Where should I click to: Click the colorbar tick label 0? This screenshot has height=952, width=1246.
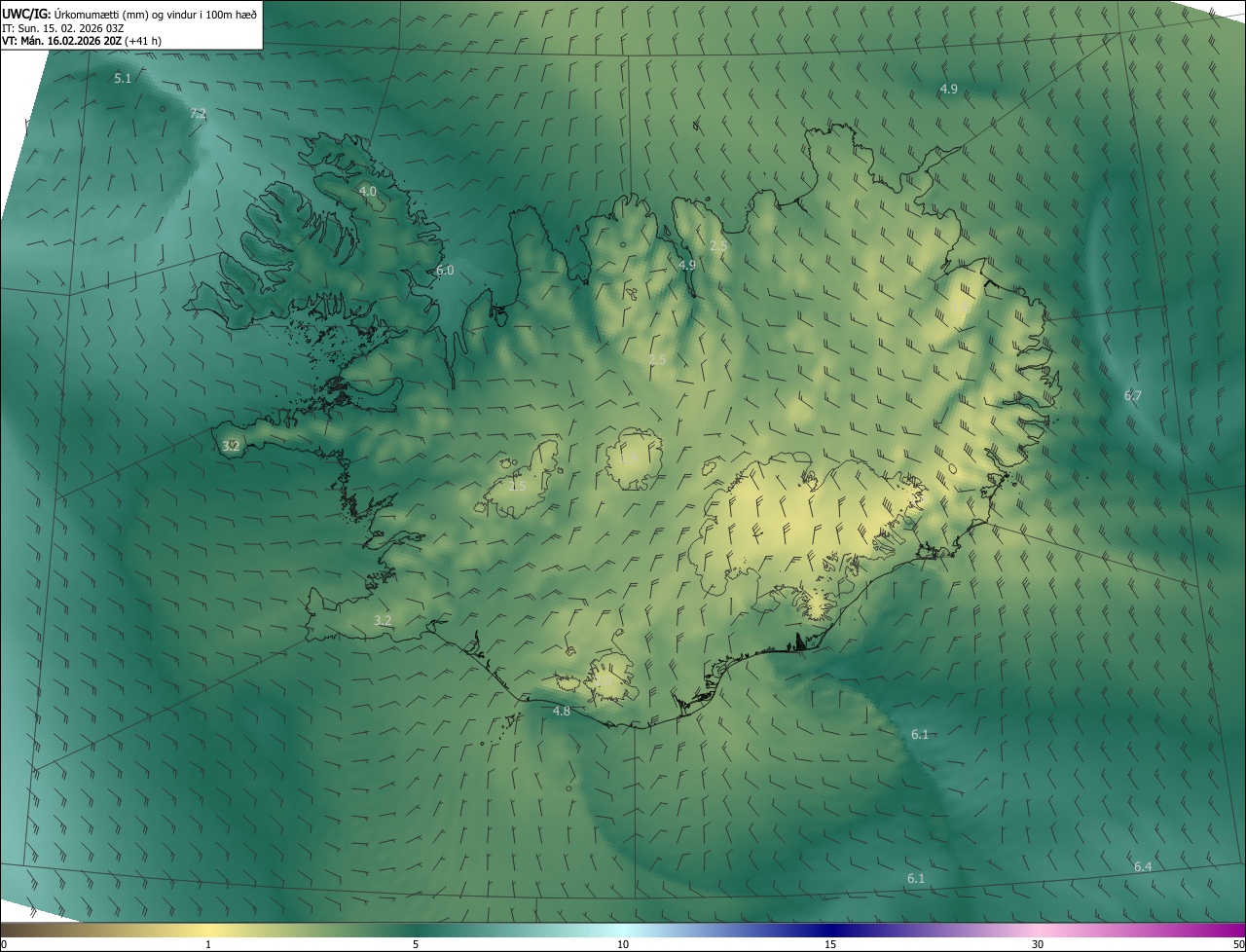[4, 945]
